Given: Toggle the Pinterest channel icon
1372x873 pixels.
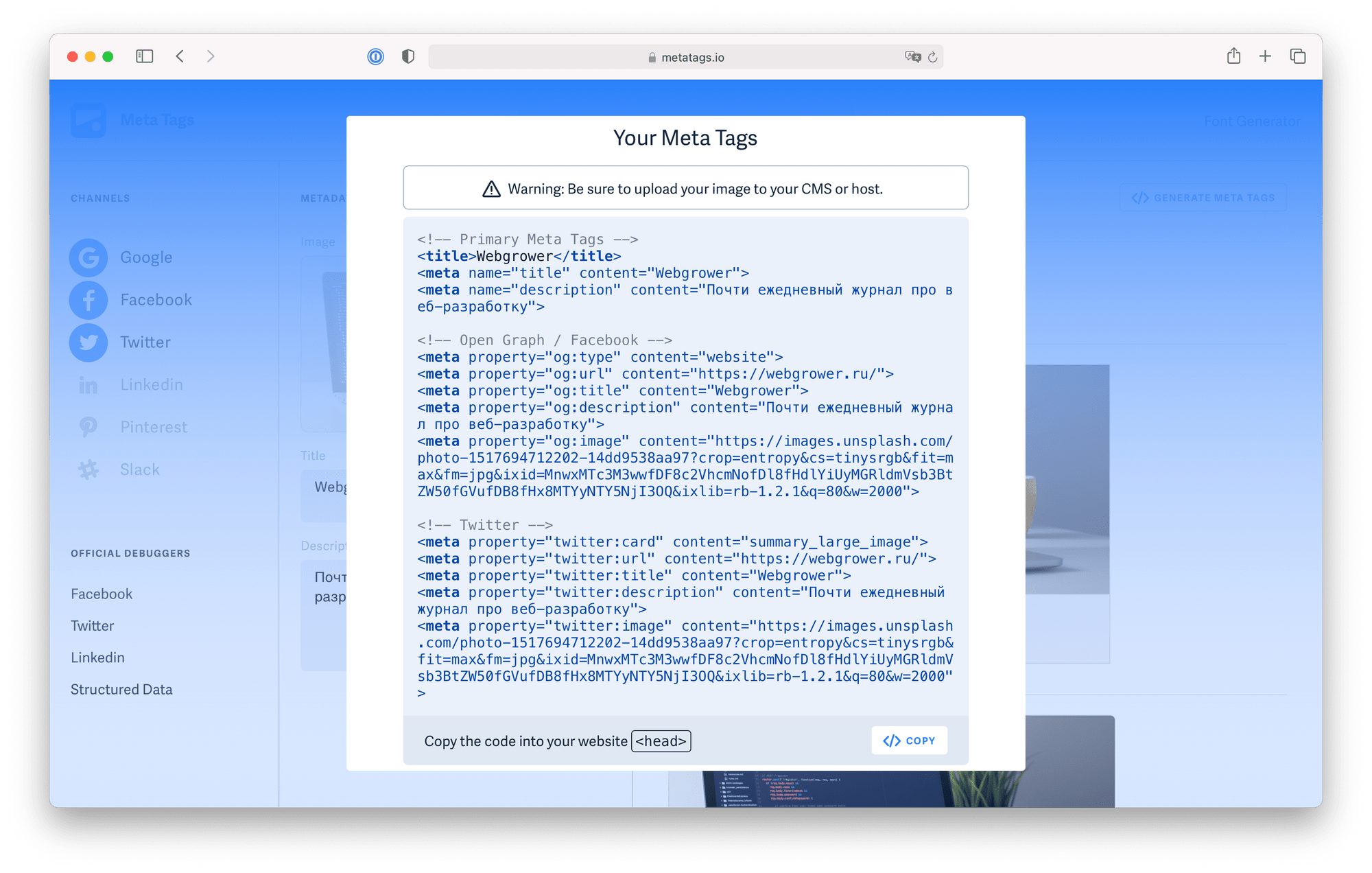Looking at the screenshot, I should [x=88, y=427].
